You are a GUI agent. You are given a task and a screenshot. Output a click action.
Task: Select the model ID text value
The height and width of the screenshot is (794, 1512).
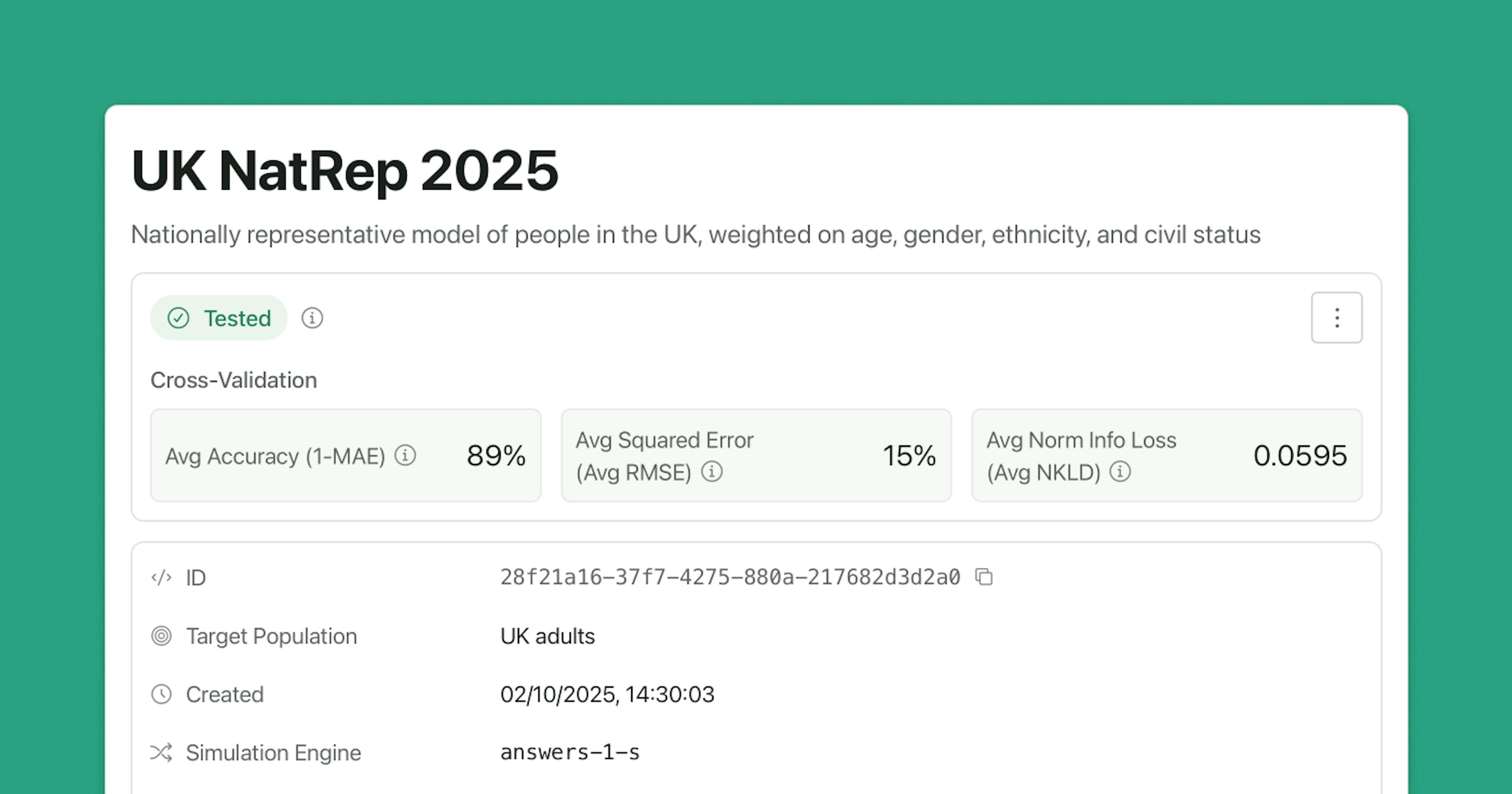tap(730, 577)
